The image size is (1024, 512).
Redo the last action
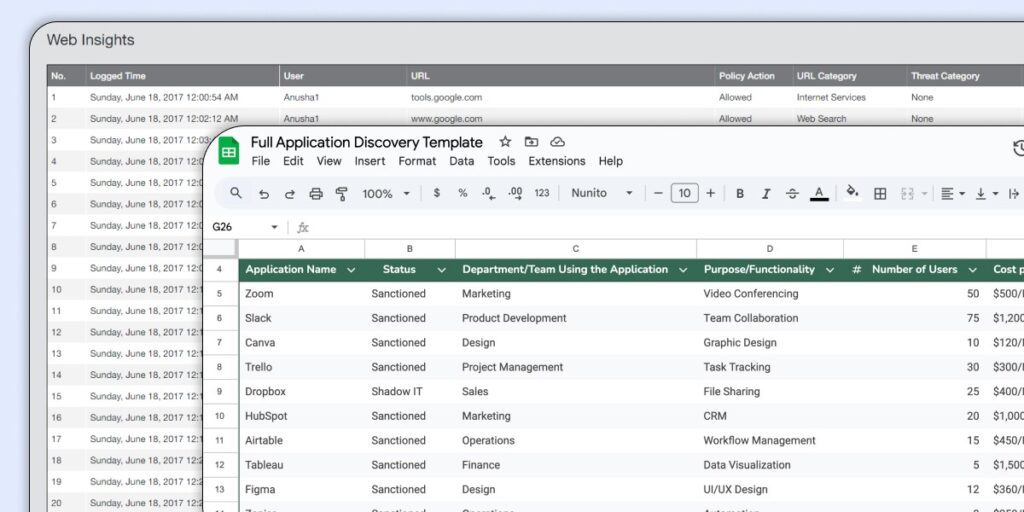(289, 194)
